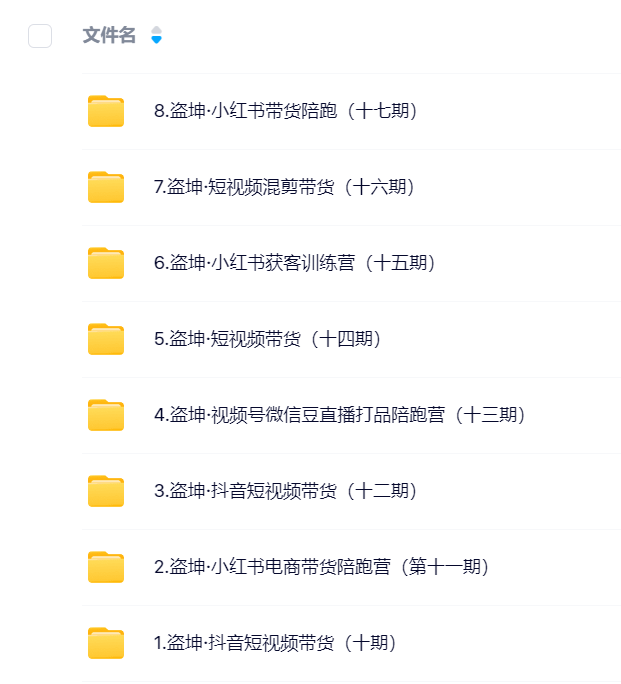This screenshot has width=621, height=684.
Task: Toggle the sort arrows next to 文件名
Action: 156,35
